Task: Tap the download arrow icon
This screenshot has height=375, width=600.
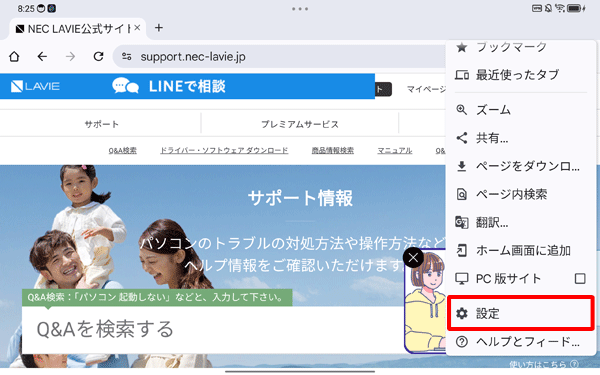Action: point(462,166)
